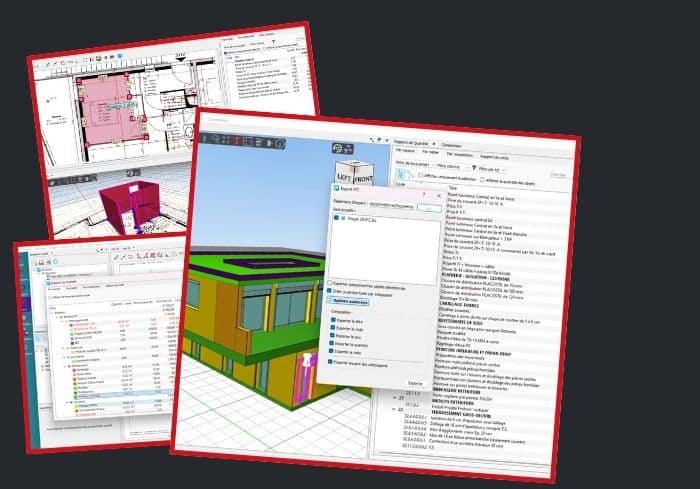This screenshot has height=489, width=700.
Task: Click the first icon in the 3D view toolbar
Action: [204, 140]
